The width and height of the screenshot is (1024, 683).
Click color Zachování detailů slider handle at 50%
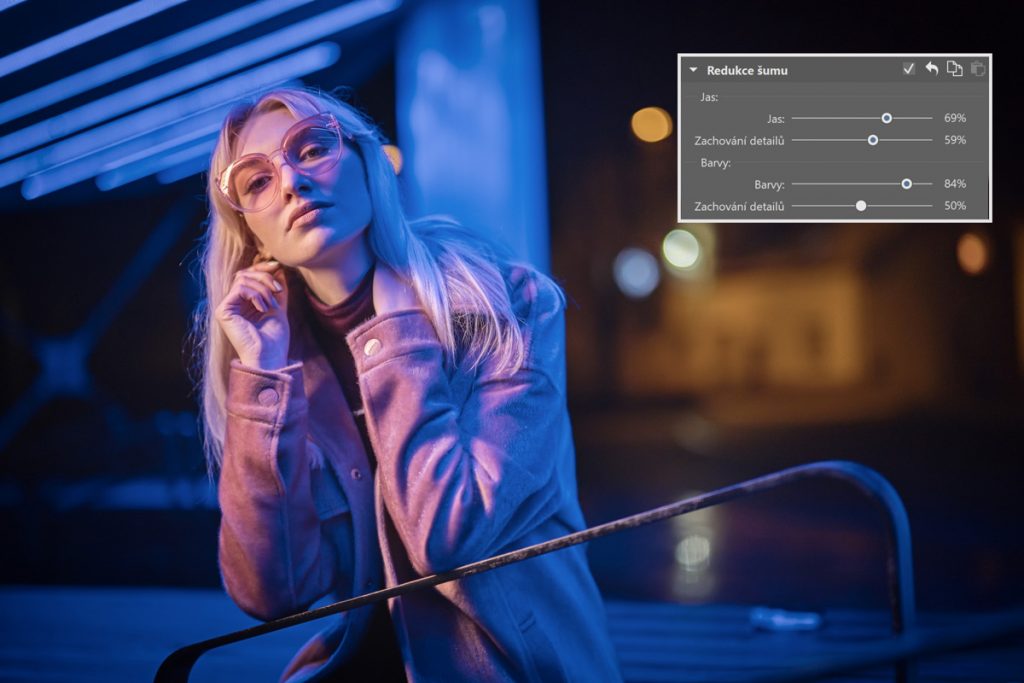(861, 206)
